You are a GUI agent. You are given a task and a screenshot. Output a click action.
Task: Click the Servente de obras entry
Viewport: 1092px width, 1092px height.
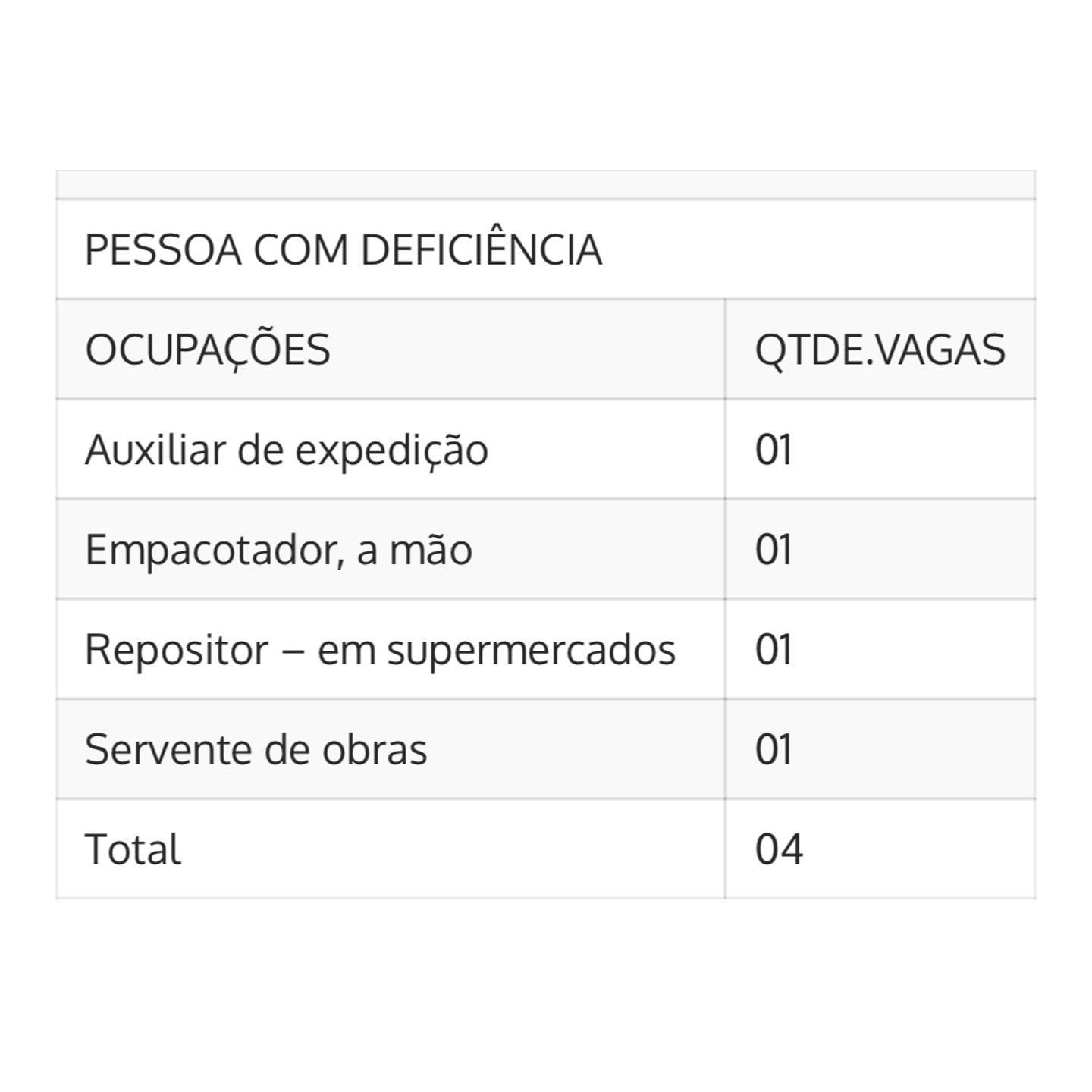click(x=256, y=749)
